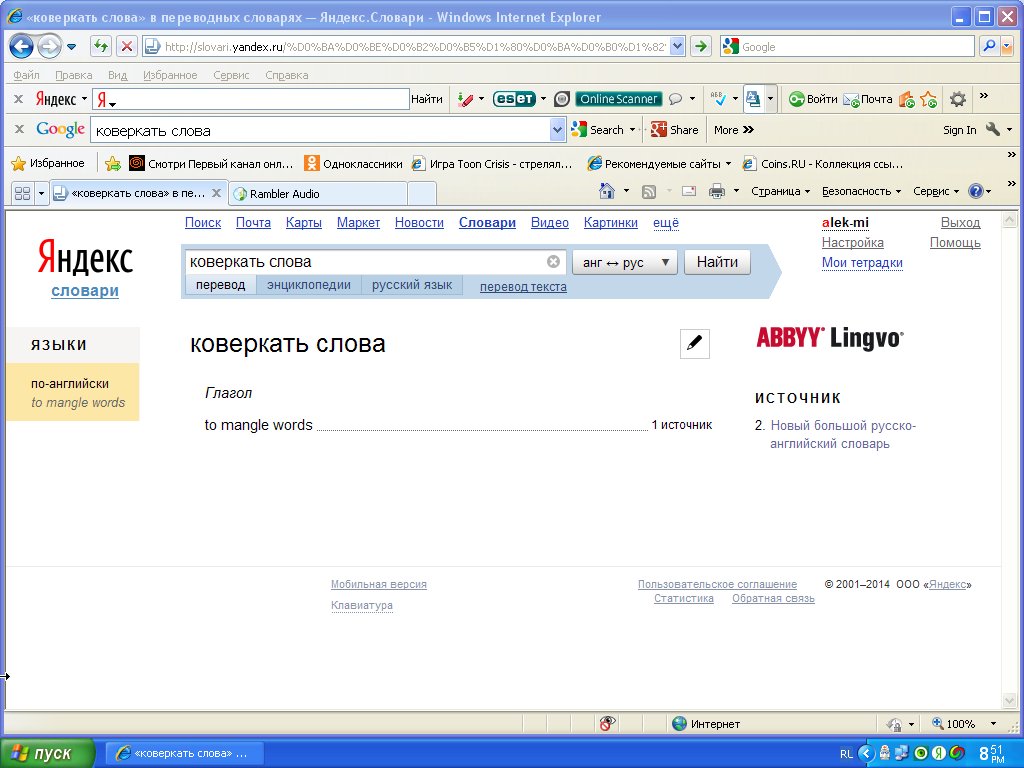Image resolution: width=1024 pixels, height=768 pixels.
Task: Open the address bar dropdown arrow
Action: click(x=677, y=46)
